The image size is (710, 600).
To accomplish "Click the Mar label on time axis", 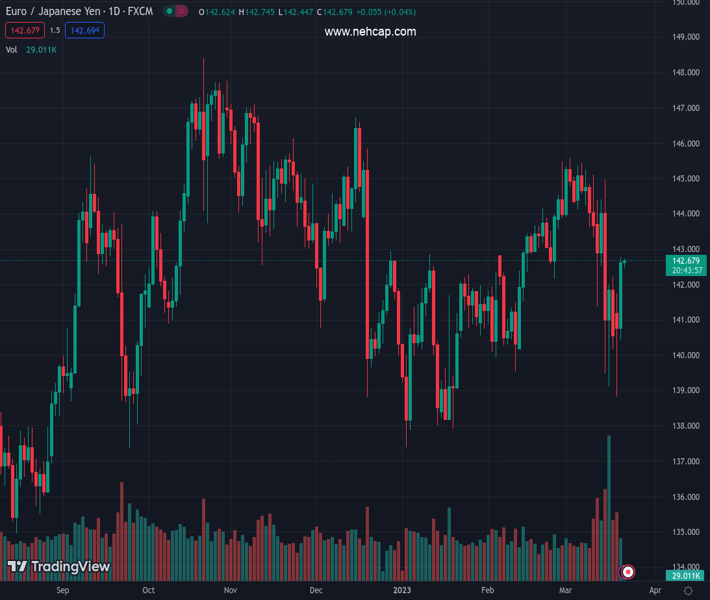I will click(x=566, y=591).
